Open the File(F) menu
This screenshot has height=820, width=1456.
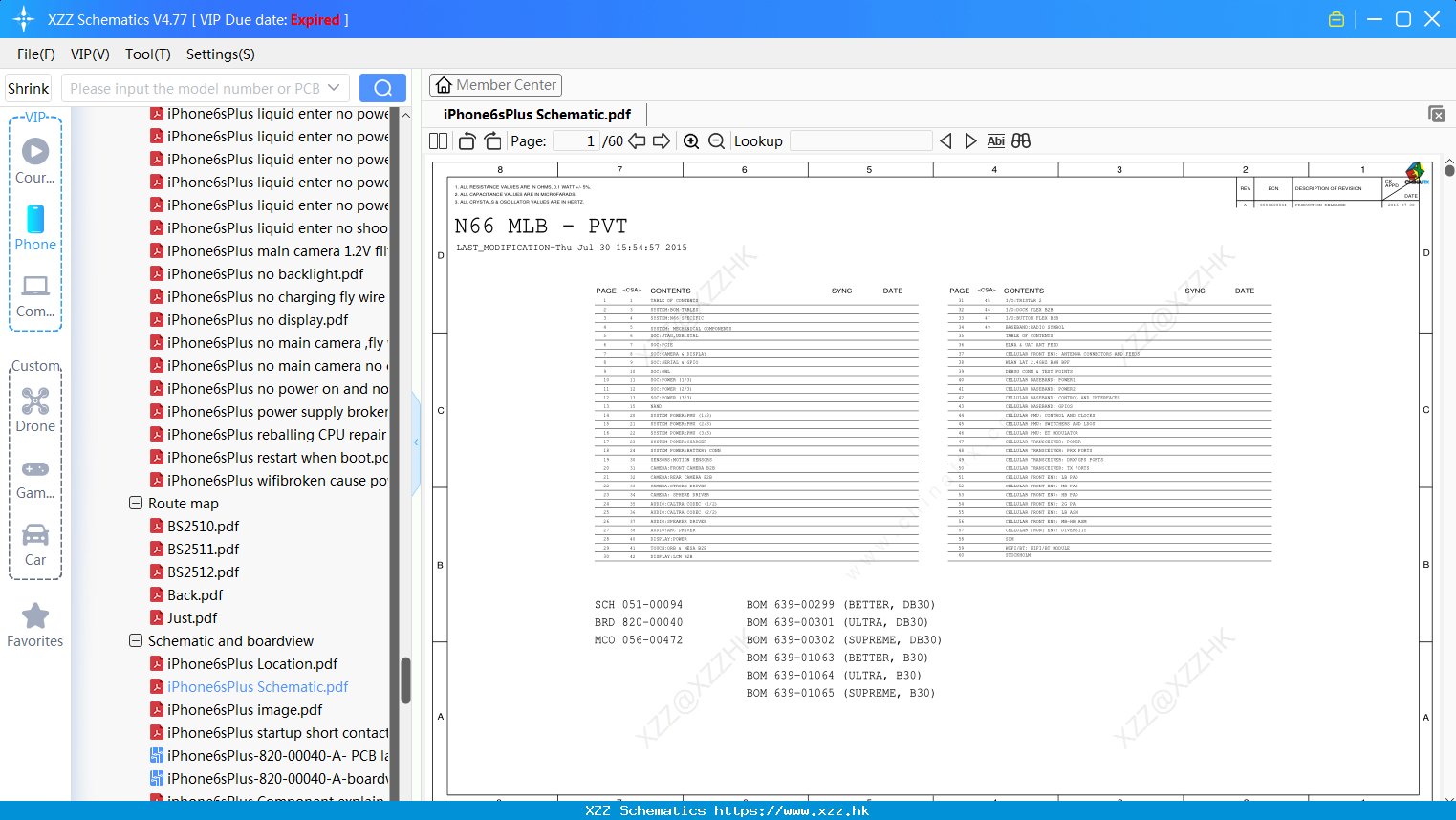(x=36, y=54)
